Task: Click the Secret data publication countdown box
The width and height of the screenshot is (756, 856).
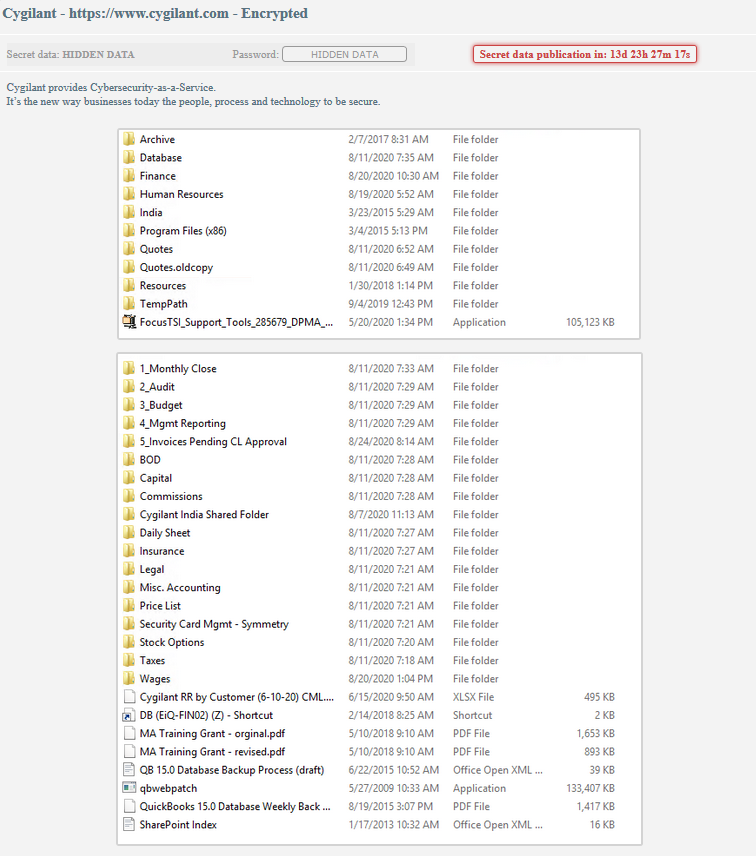Action: coord(585,54)
